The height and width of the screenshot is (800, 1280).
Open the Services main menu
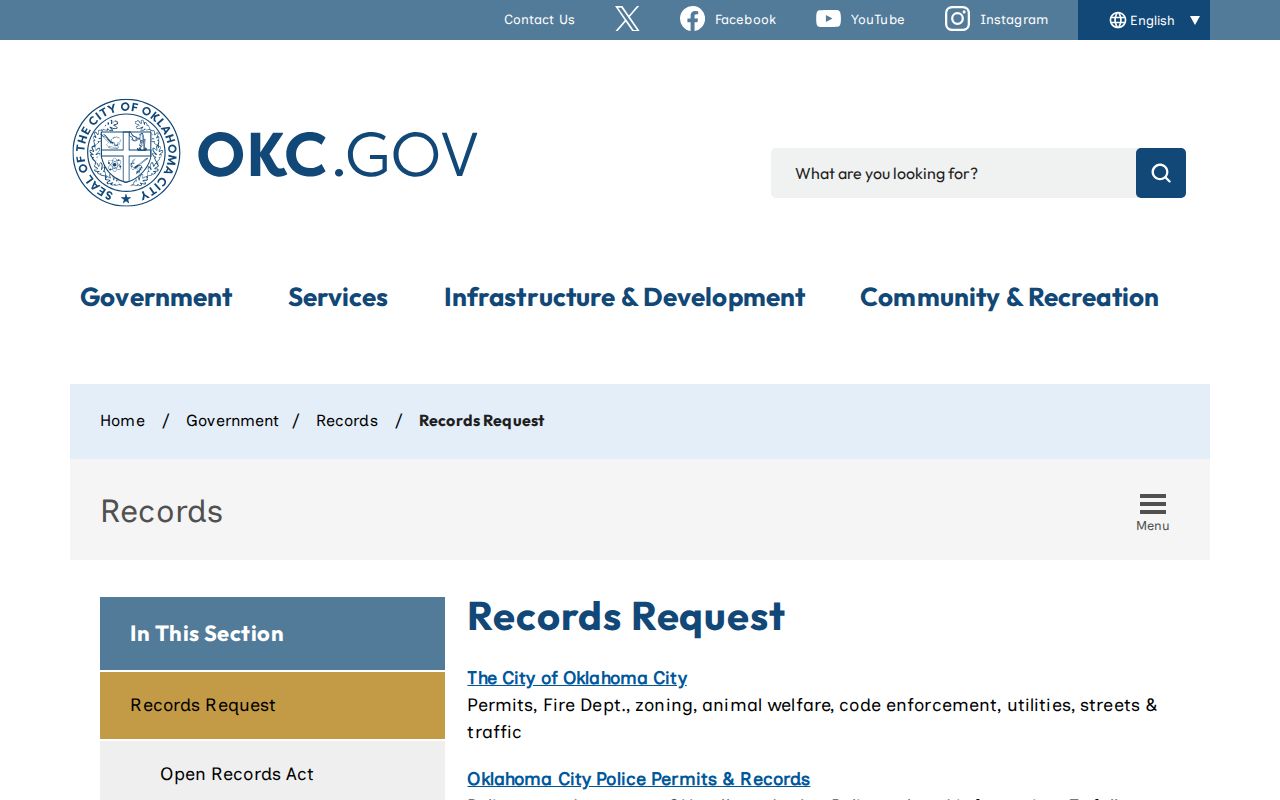[338, 297]
